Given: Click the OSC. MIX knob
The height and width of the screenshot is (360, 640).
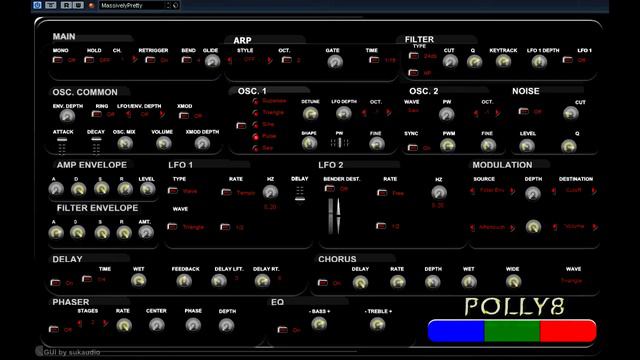Looking at the screenshot, I should (125, 143).
